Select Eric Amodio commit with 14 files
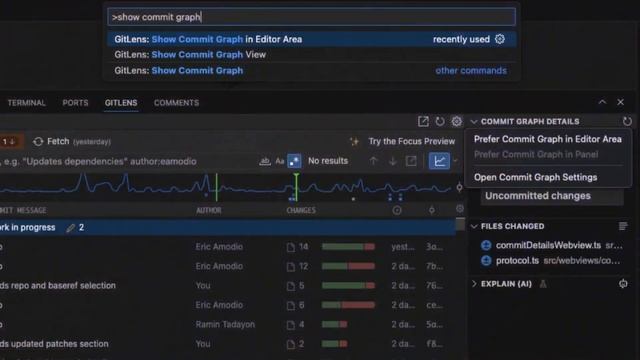Screen dimensions: 640x360 click(x=228, y=247)
